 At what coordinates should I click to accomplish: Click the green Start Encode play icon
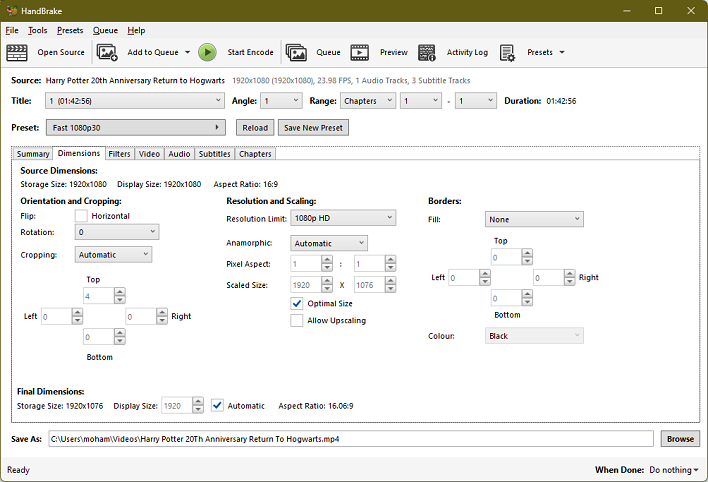[x=207, y=52]
